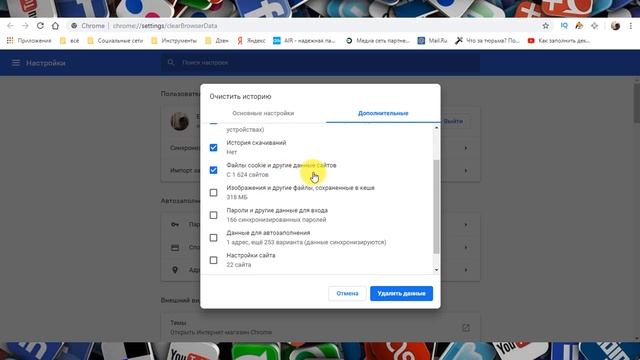Reload the page with the refresh icon

click(40, 26)
